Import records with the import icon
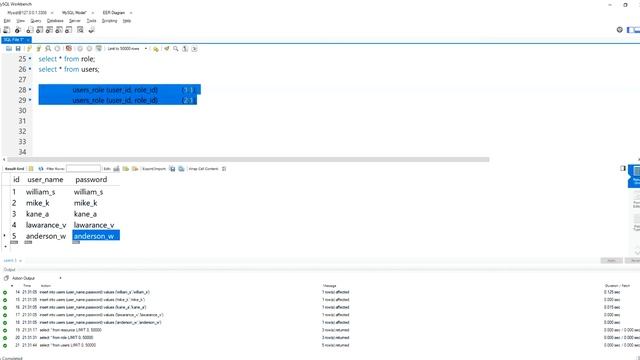Image resolution: width=640 pixels, height=360 pixels. click(x=182, y=169)
